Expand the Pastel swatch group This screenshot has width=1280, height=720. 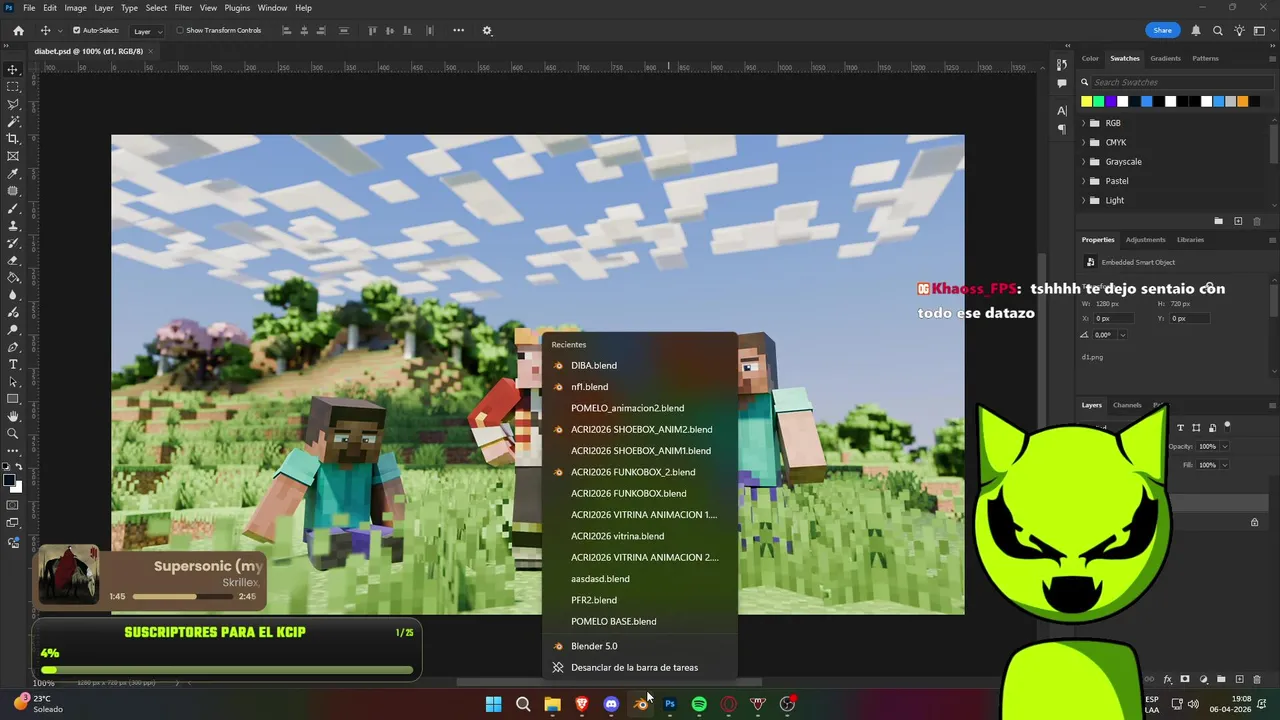(1084, 181)
